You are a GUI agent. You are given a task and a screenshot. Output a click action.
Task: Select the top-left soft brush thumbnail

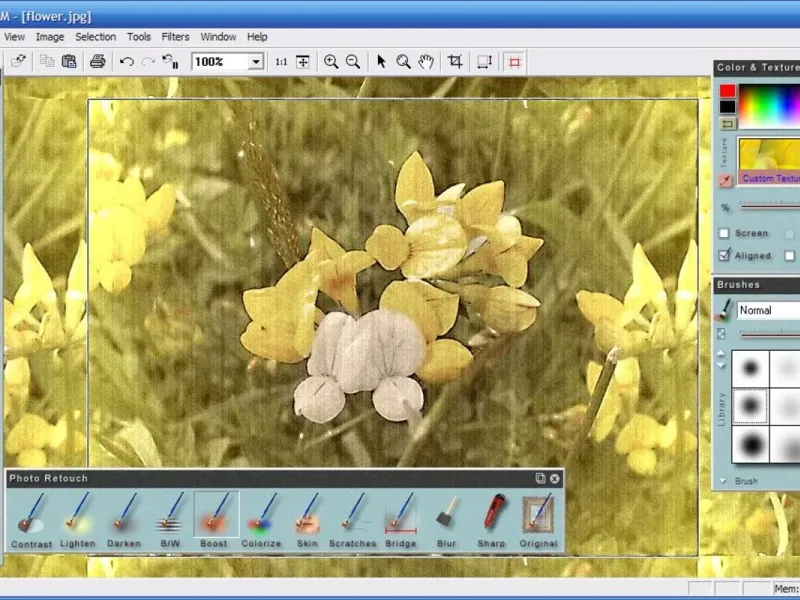[x=750, y=366]
